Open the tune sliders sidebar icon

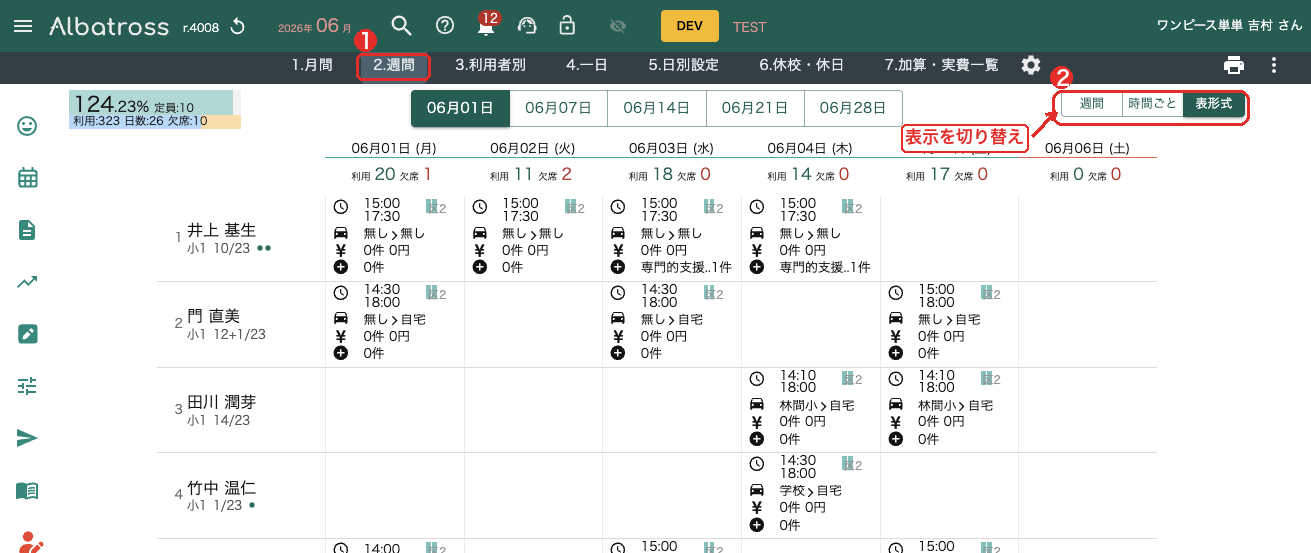pyautogui.click(x=27, y=386)
